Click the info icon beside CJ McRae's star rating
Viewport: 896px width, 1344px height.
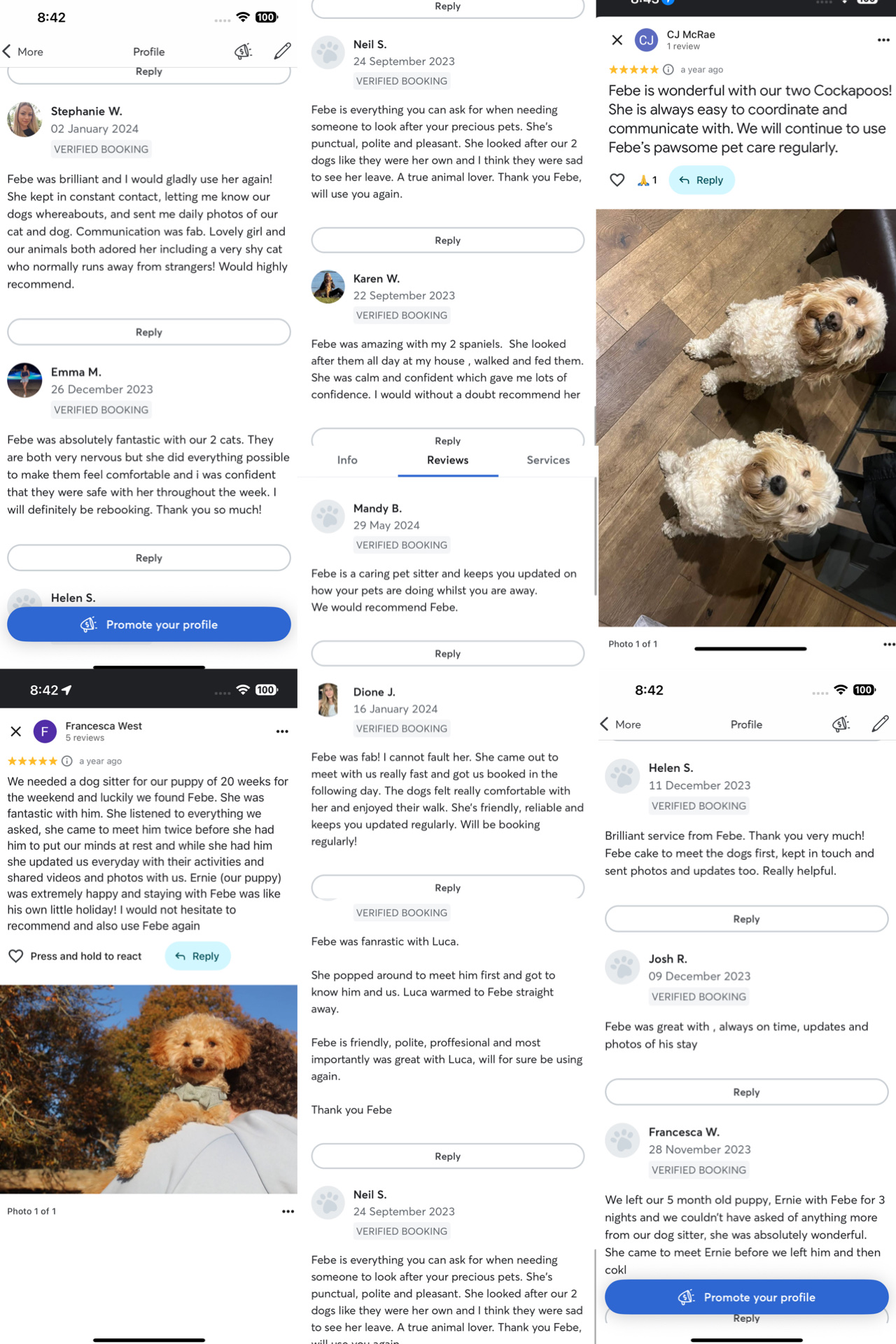pyautogui.click(x=668, y=69)
